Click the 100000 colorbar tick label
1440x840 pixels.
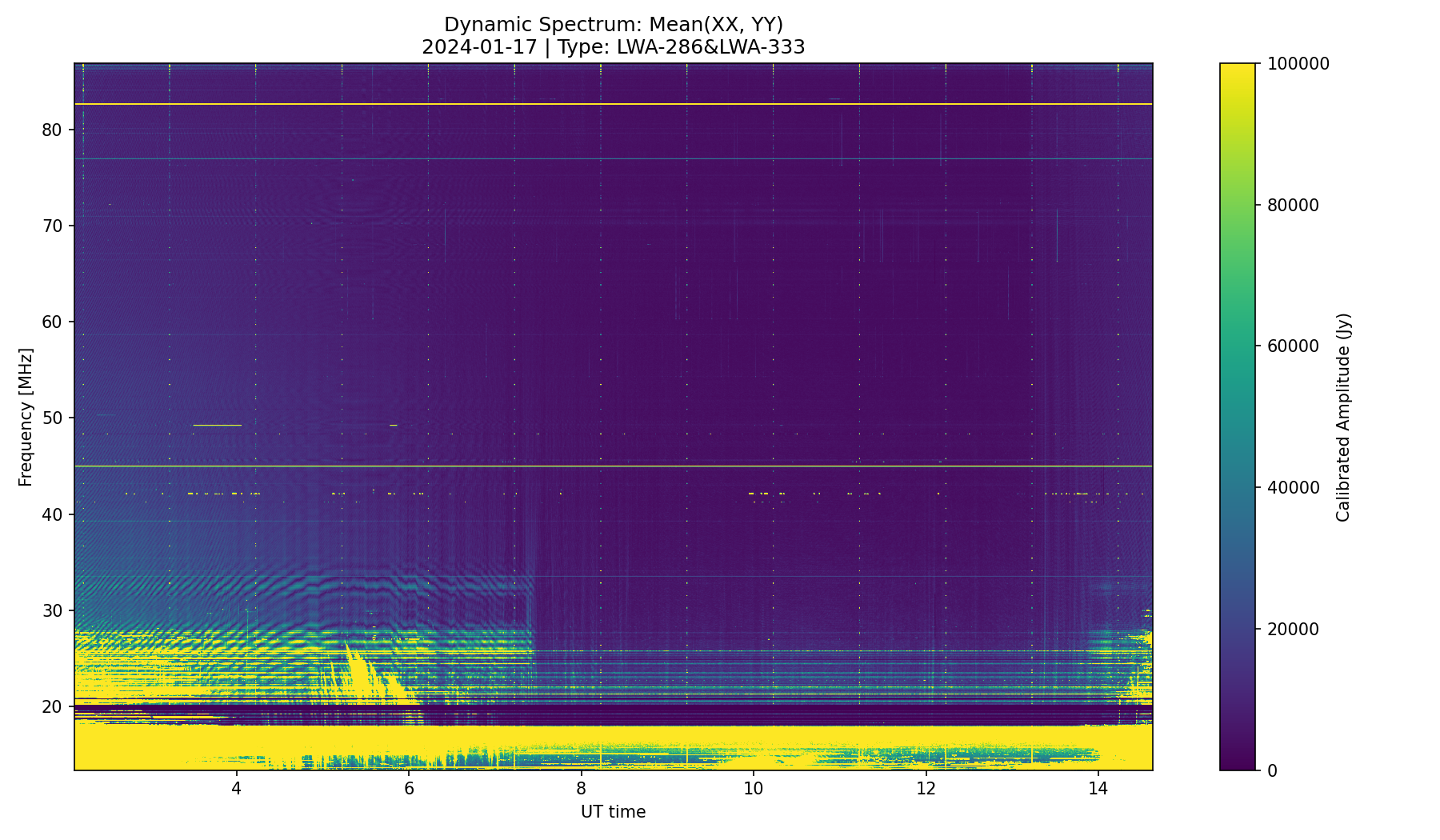[1297, 64]
